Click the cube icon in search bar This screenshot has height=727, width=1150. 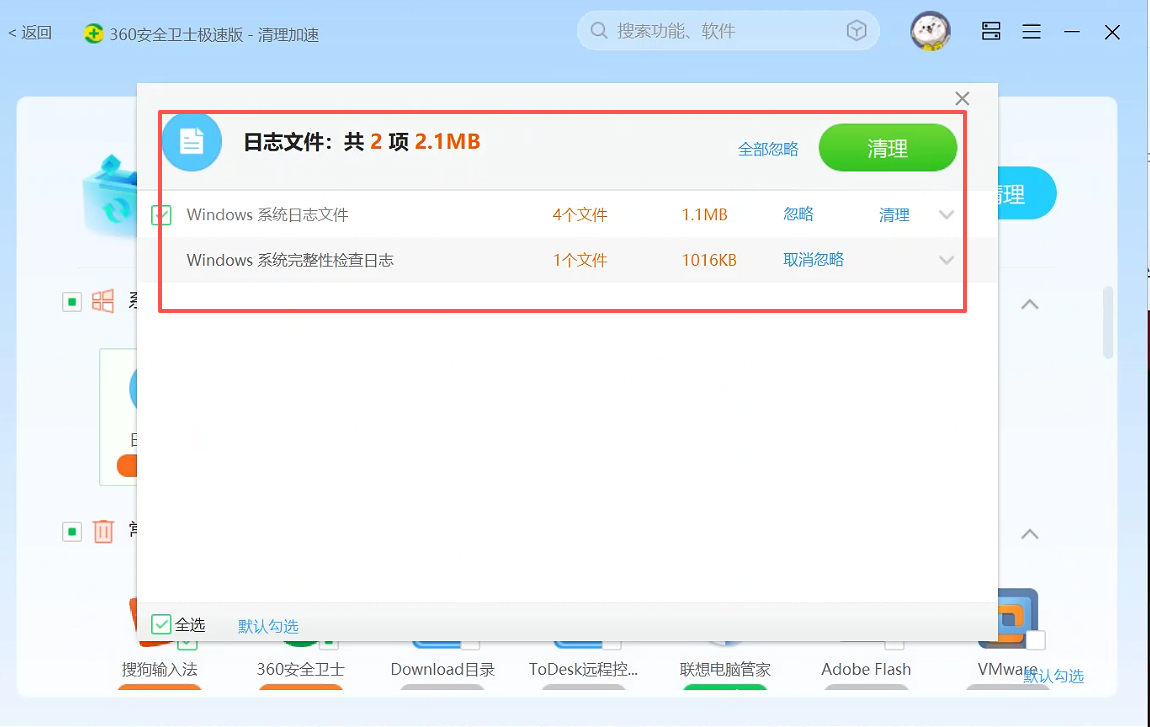pos(856,31)
